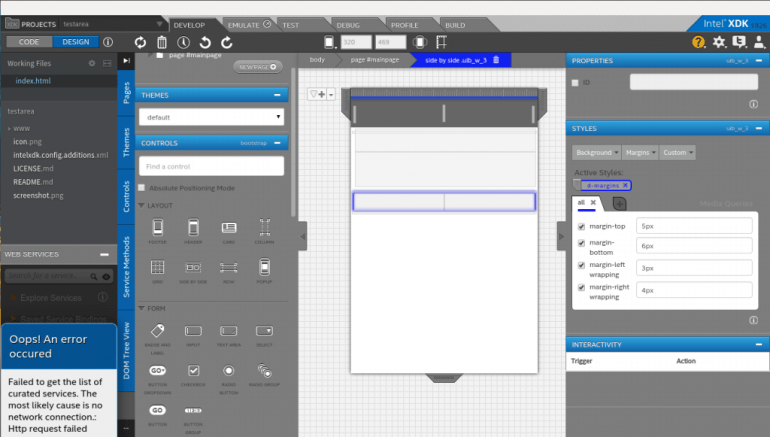Open the settings gear in top bar
This screenshot has width=770, height=437.
[x=719, y=42]
